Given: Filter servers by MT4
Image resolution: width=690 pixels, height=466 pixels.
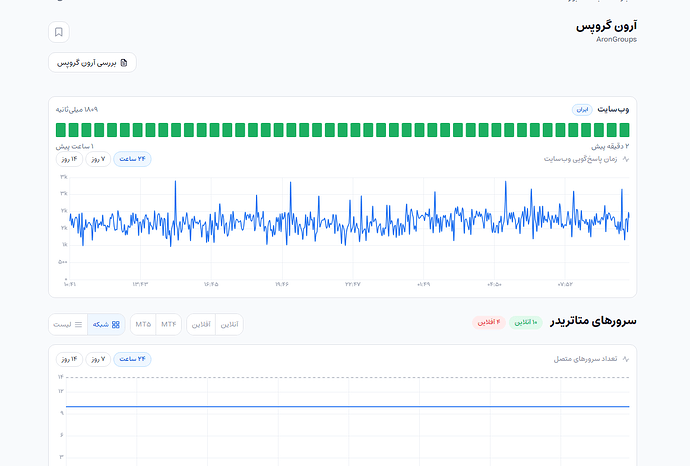Looking at the screenshot, I should click(169, 324).
